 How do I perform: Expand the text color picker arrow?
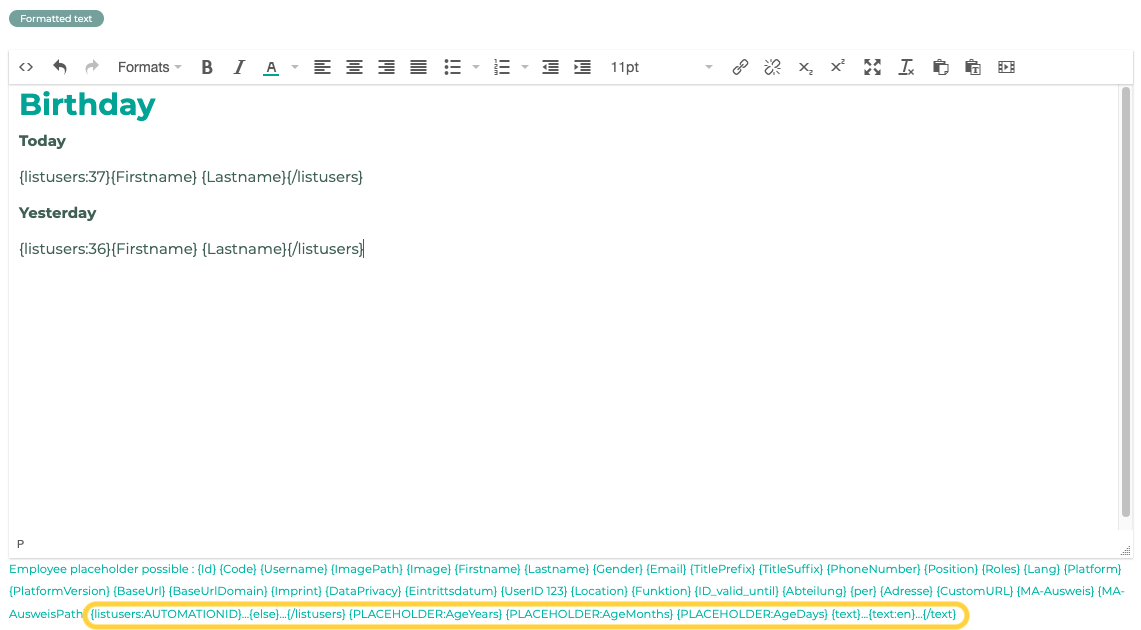coord(295,67)
